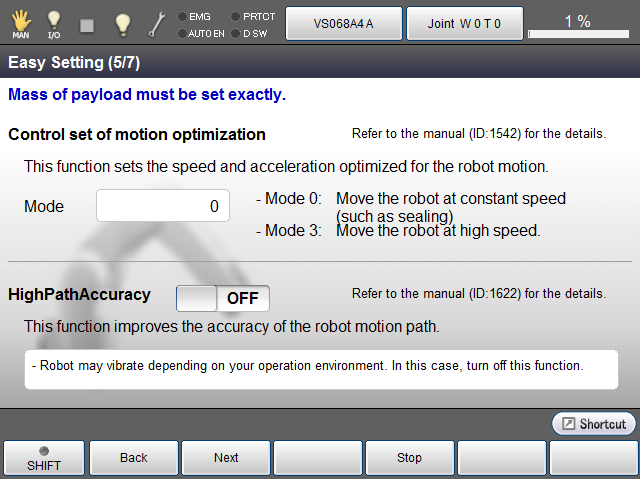Open the wrench settings icon
The height and width of the screenshot is (479, 640).
[157, 23]
